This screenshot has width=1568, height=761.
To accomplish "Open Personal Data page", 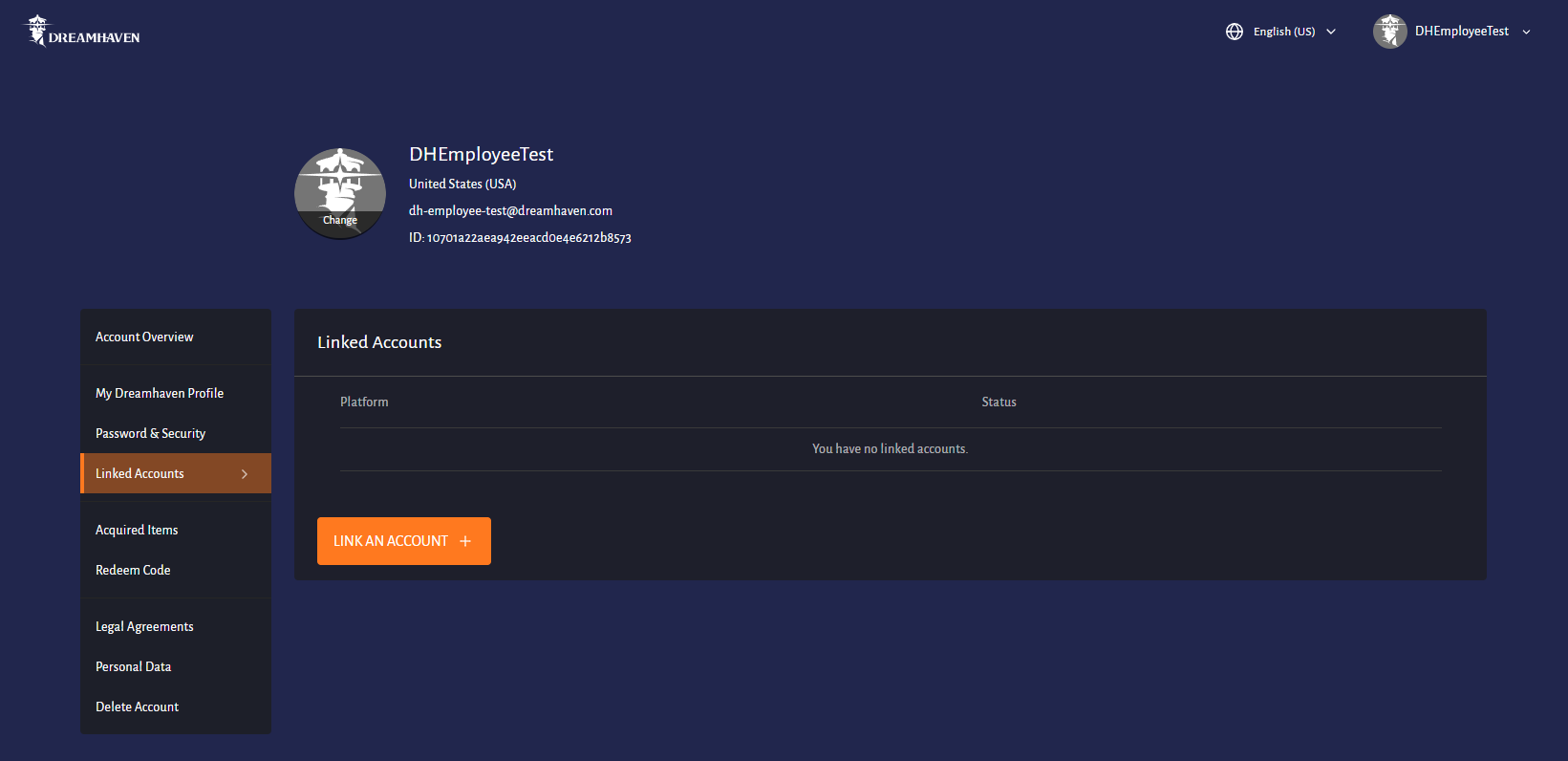I will (x=176, y=666).
